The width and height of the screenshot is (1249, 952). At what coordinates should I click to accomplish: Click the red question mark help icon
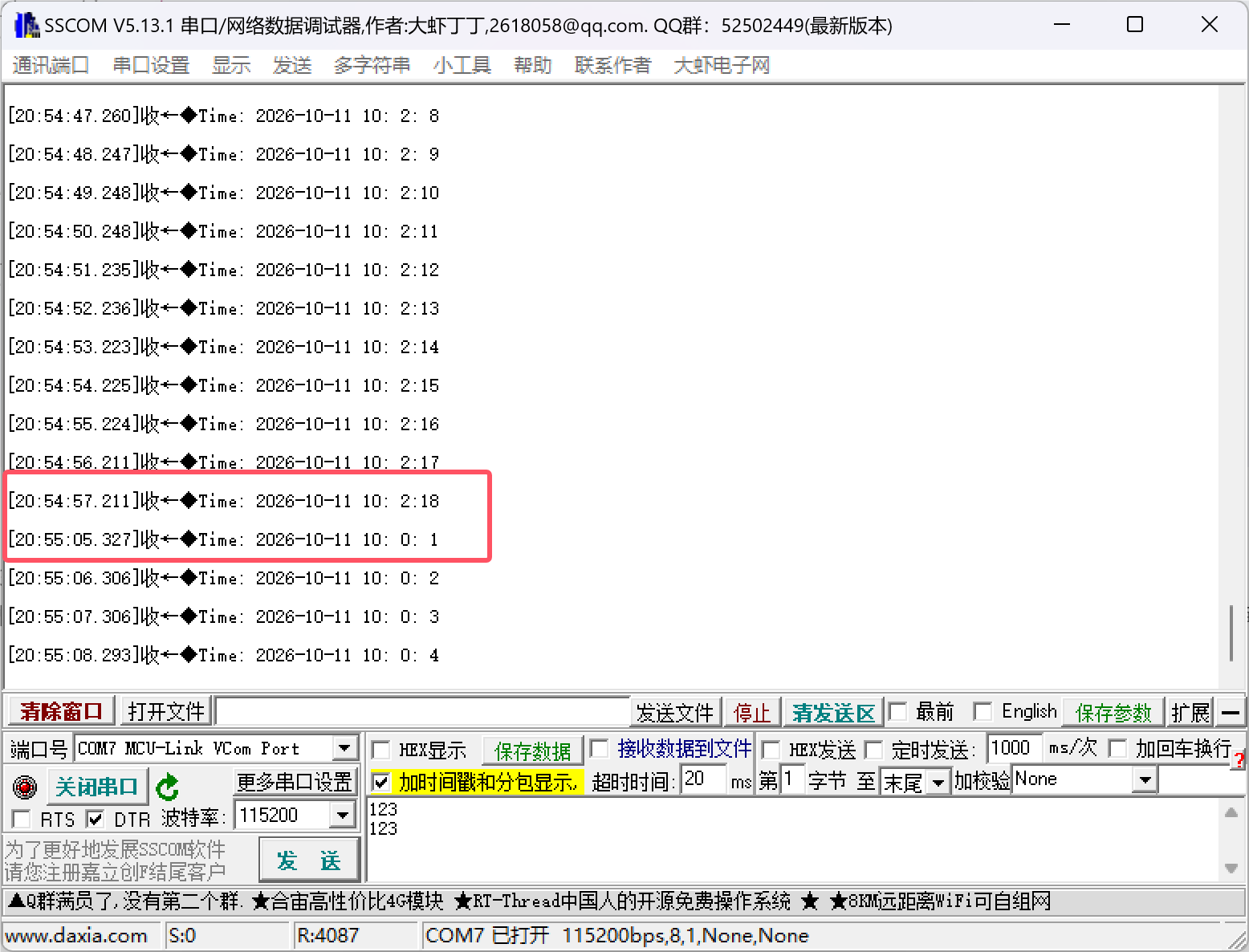coord(1240,759)
